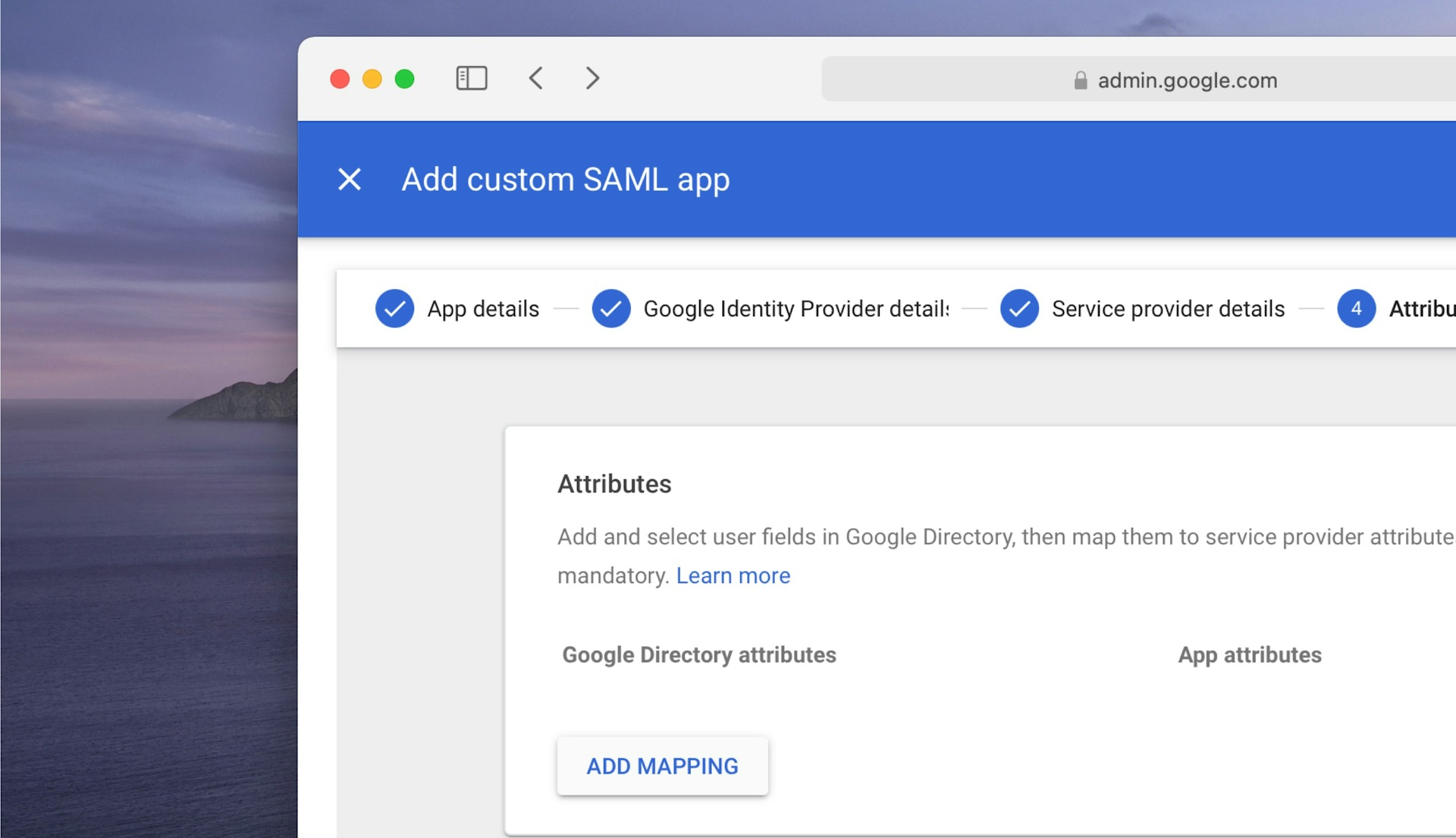Go forward in browser history
Image resolution: width=1456 pixels, height=838 pixels.
click(592, 78)
